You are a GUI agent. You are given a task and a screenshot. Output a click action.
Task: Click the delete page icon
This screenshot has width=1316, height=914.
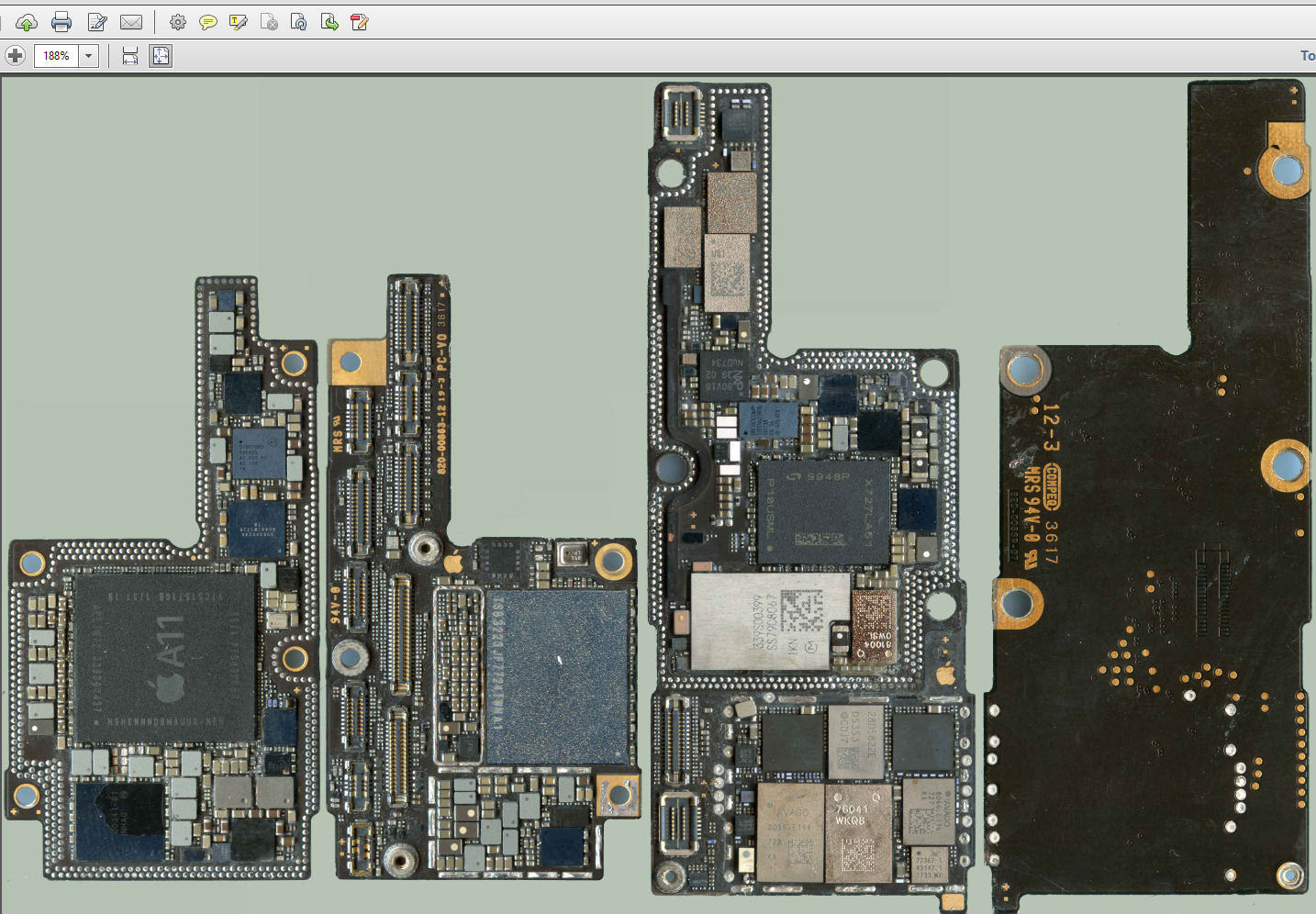[x=269, y=22]
